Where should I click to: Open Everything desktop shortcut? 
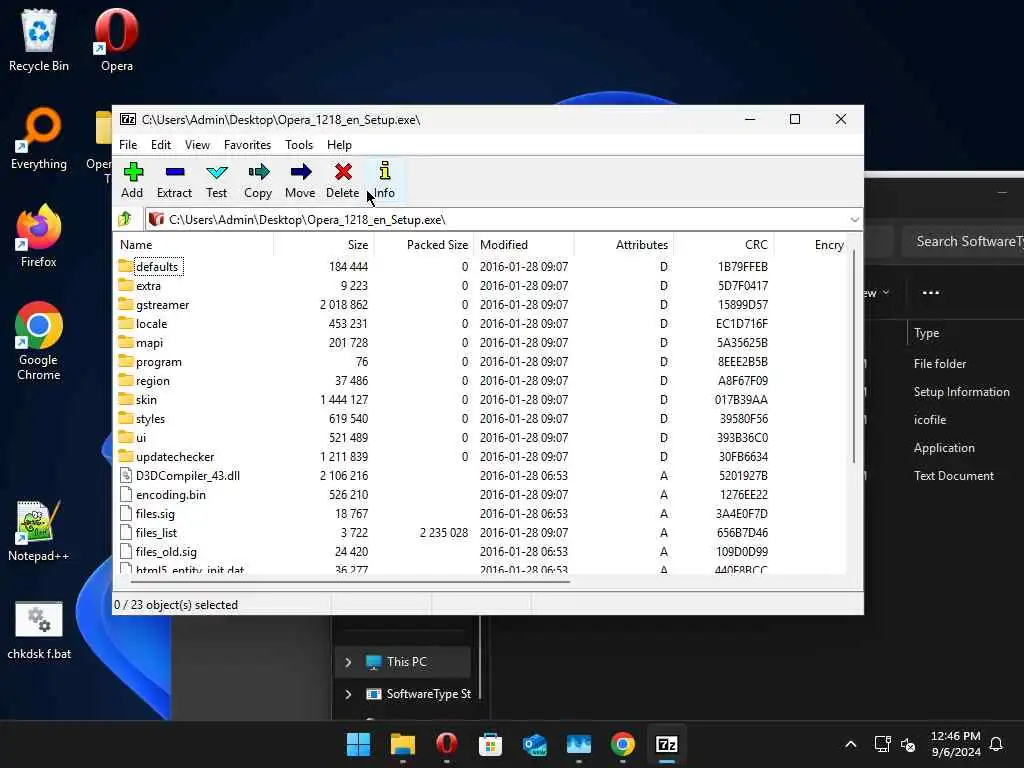[39, 138]
